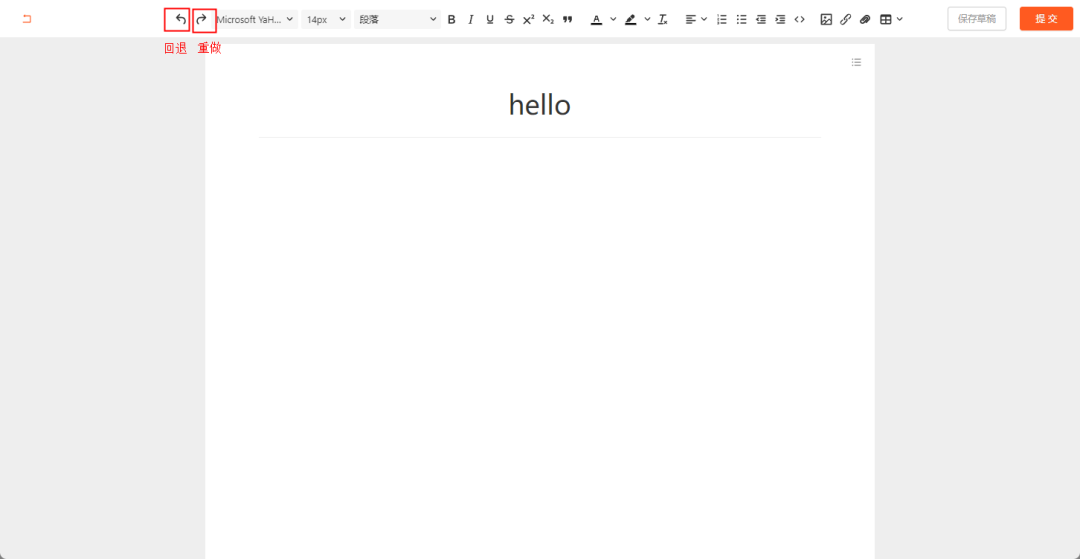Increase indent with the indent icon
The width and height of the screenshot is (1080, 559).
click(x=780, y=19)
